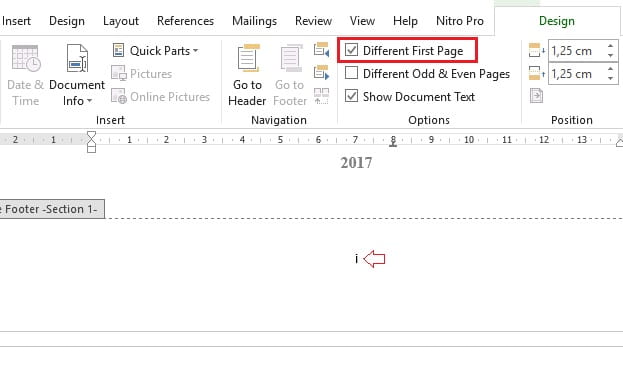623x376 pixels.
Task: Insert Pictures from the Insert group
Action: [x=141, y=74]
